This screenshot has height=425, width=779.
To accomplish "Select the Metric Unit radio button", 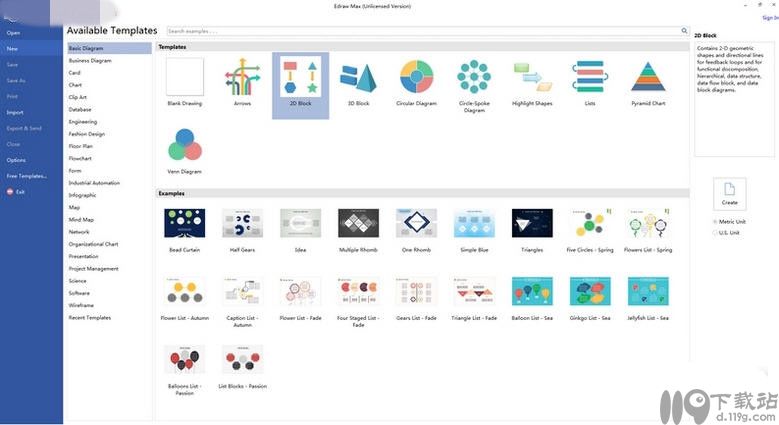I will click(715, 222).
